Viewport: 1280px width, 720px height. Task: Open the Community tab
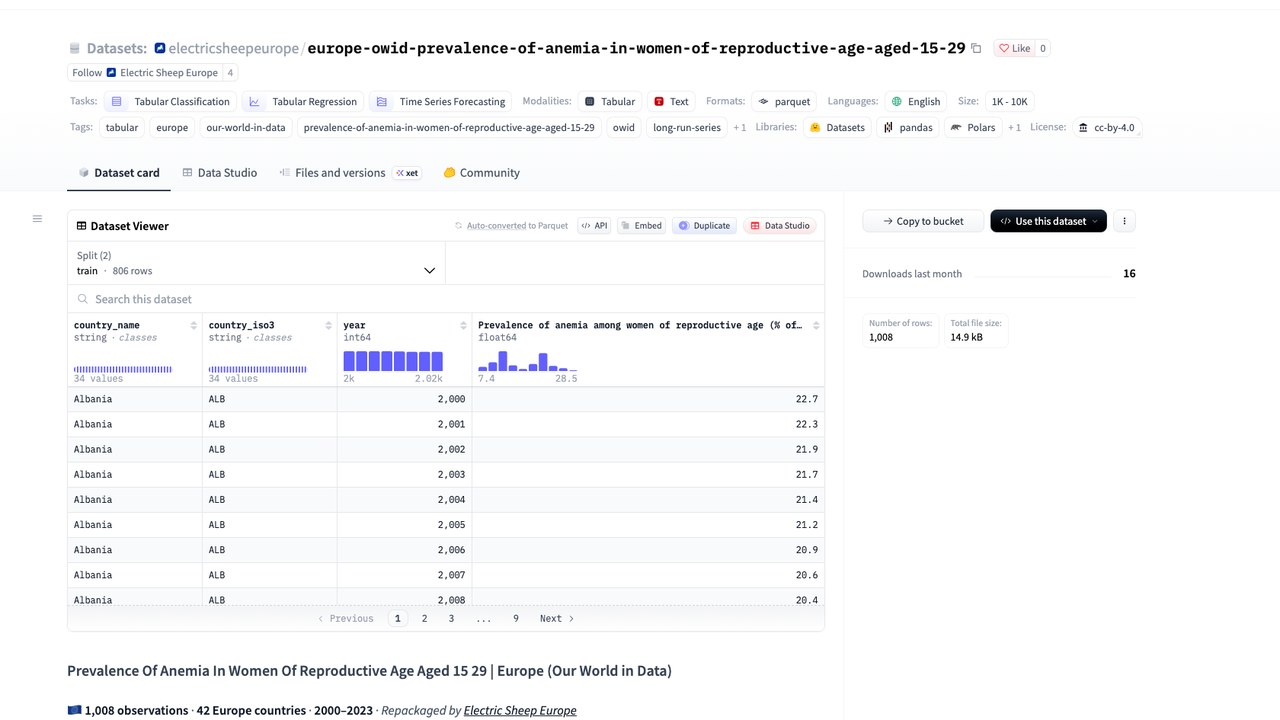pyautogui.click(x=481, y=173)
